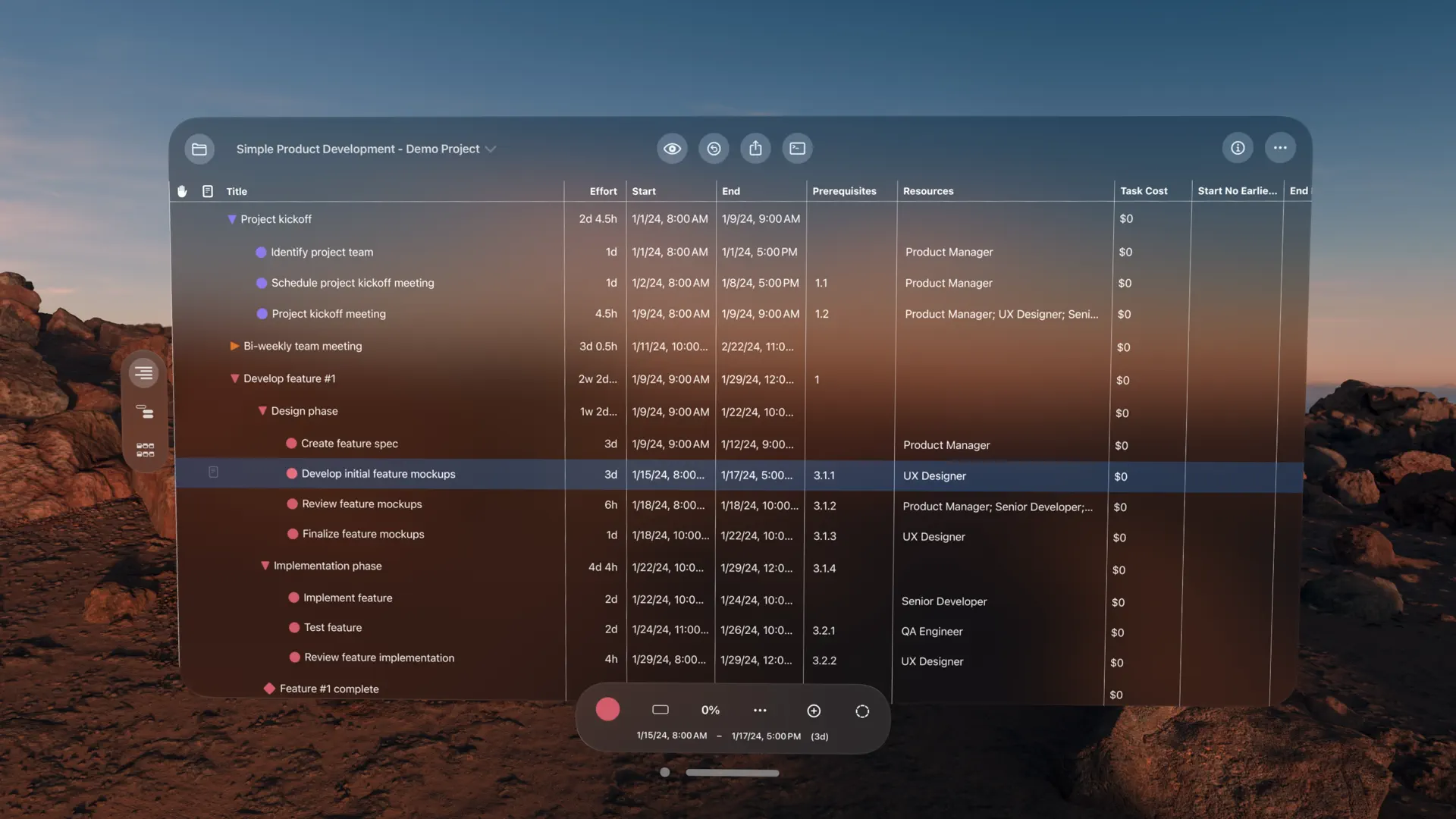
Task: Click the undo icon in the toolbar
Action: (x=714, y=149)
